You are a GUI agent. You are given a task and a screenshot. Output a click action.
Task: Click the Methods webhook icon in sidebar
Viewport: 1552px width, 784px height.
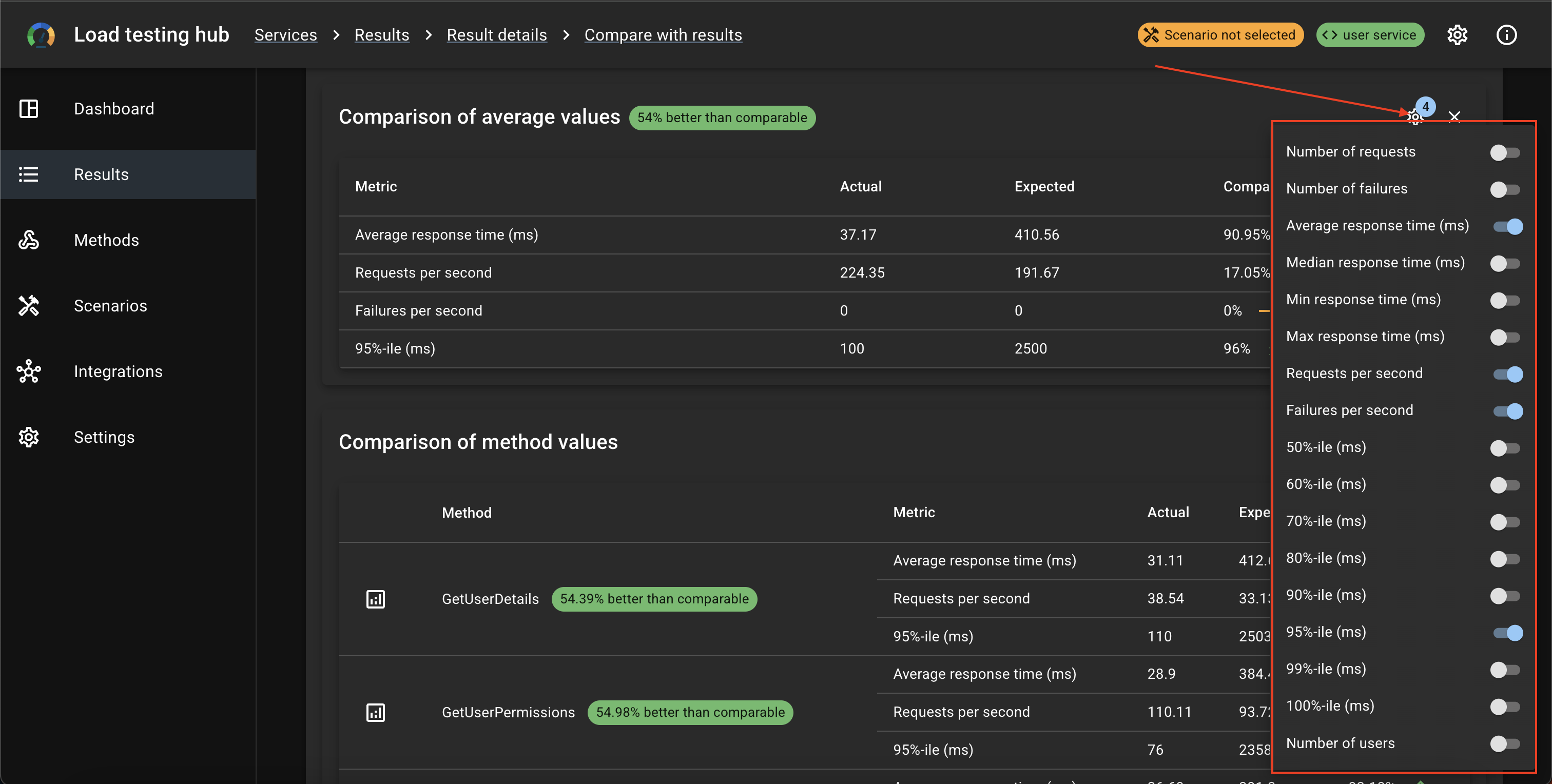[x=28, y=240]
